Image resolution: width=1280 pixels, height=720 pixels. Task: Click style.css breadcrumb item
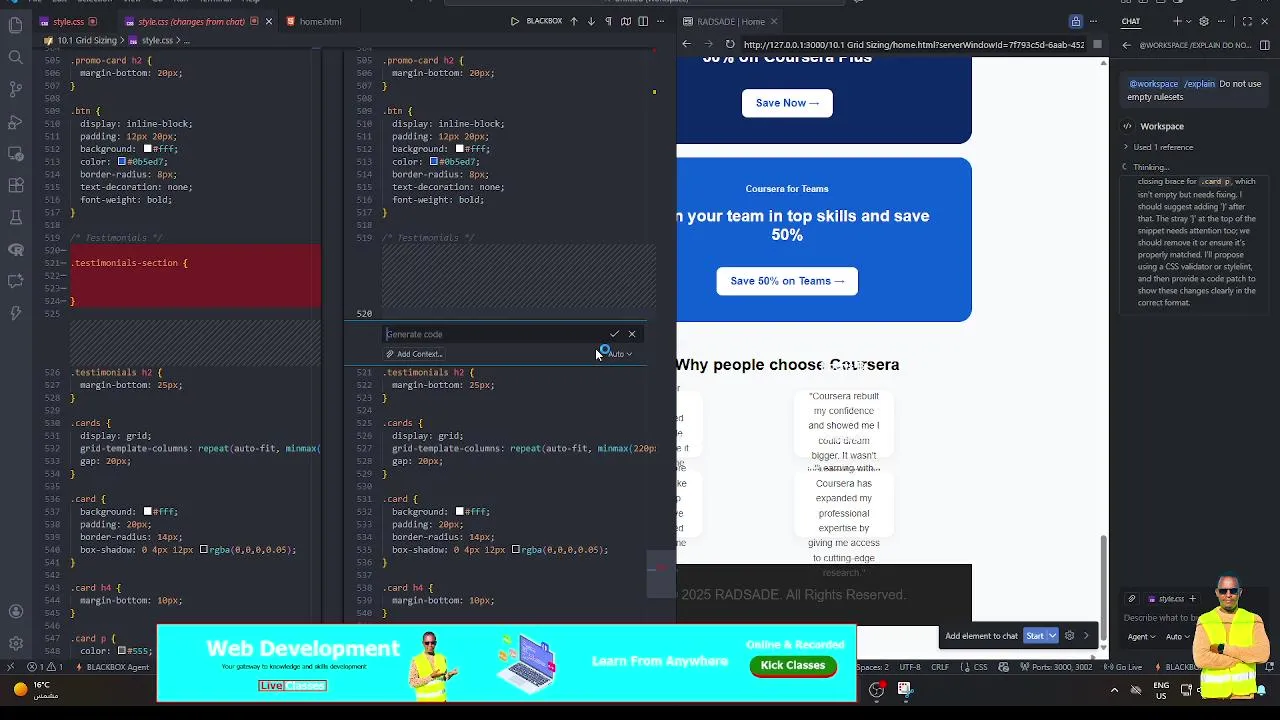(157, 40)
